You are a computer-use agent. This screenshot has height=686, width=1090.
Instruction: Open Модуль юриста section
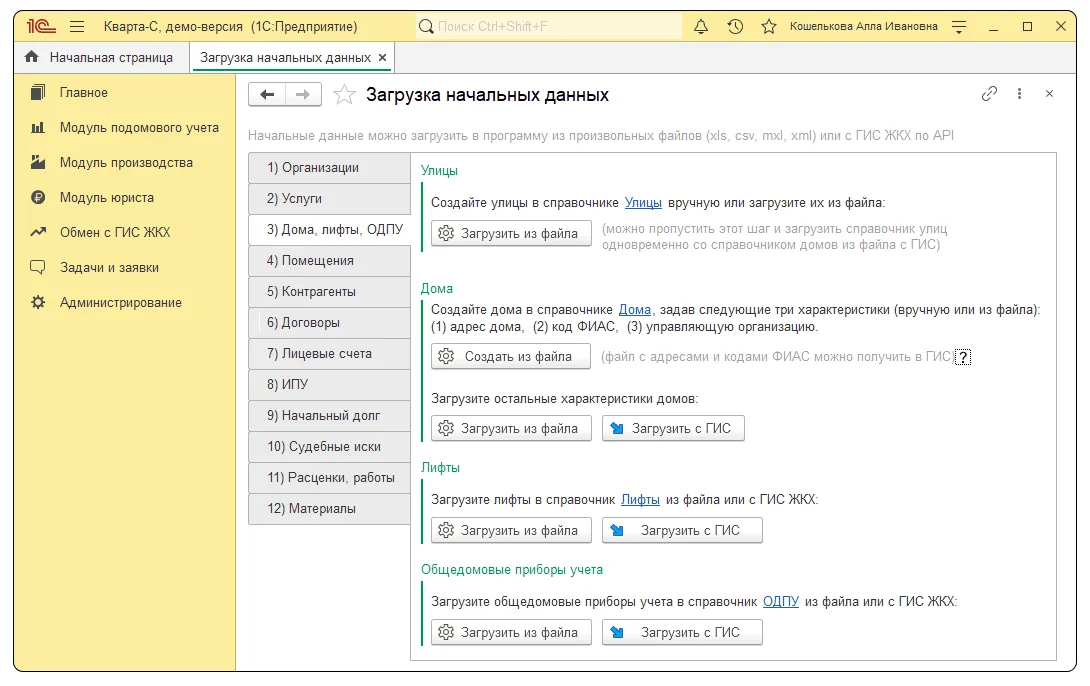point(106,197)
